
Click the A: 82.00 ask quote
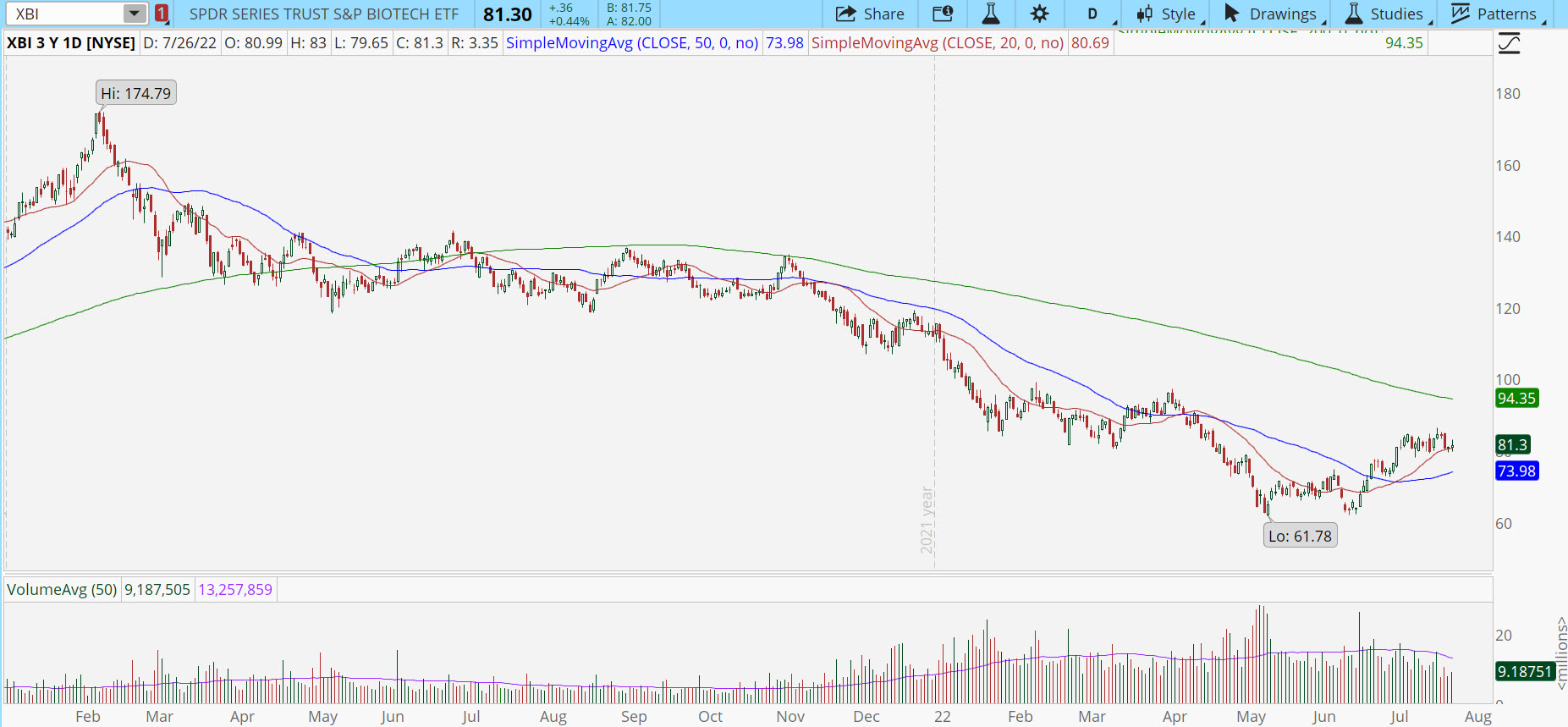[629, 21]
